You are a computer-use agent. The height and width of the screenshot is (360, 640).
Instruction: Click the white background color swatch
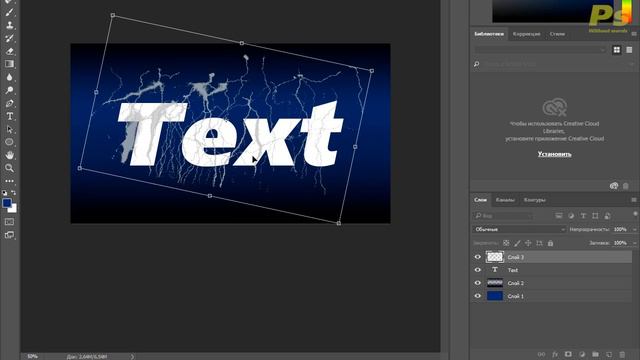pyautogui.click(x=14, y=209)
